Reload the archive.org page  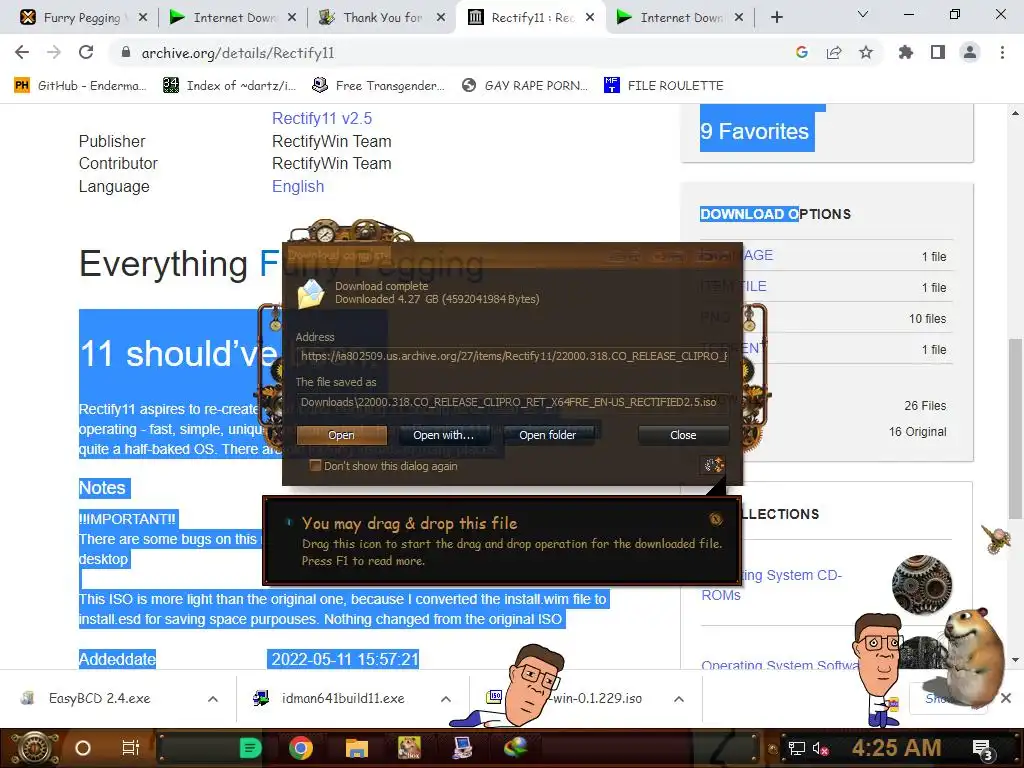(86, 52)
